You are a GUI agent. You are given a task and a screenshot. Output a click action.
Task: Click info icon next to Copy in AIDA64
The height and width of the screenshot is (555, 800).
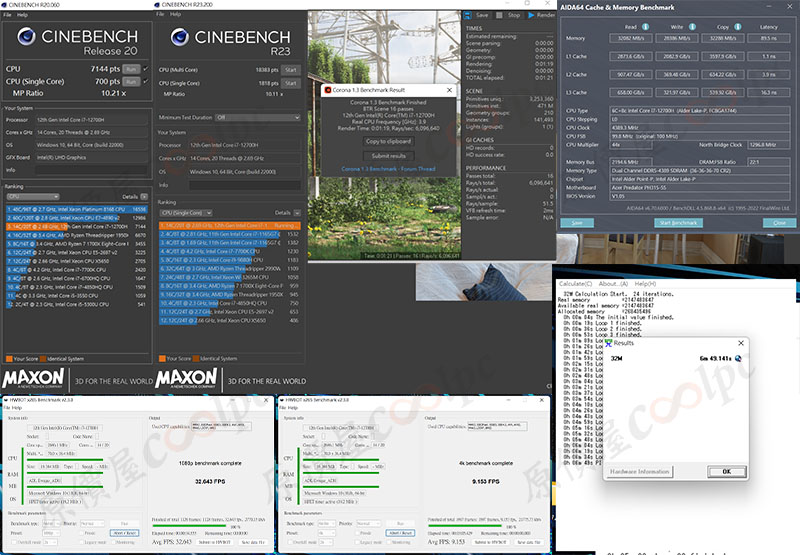(738, 27)
